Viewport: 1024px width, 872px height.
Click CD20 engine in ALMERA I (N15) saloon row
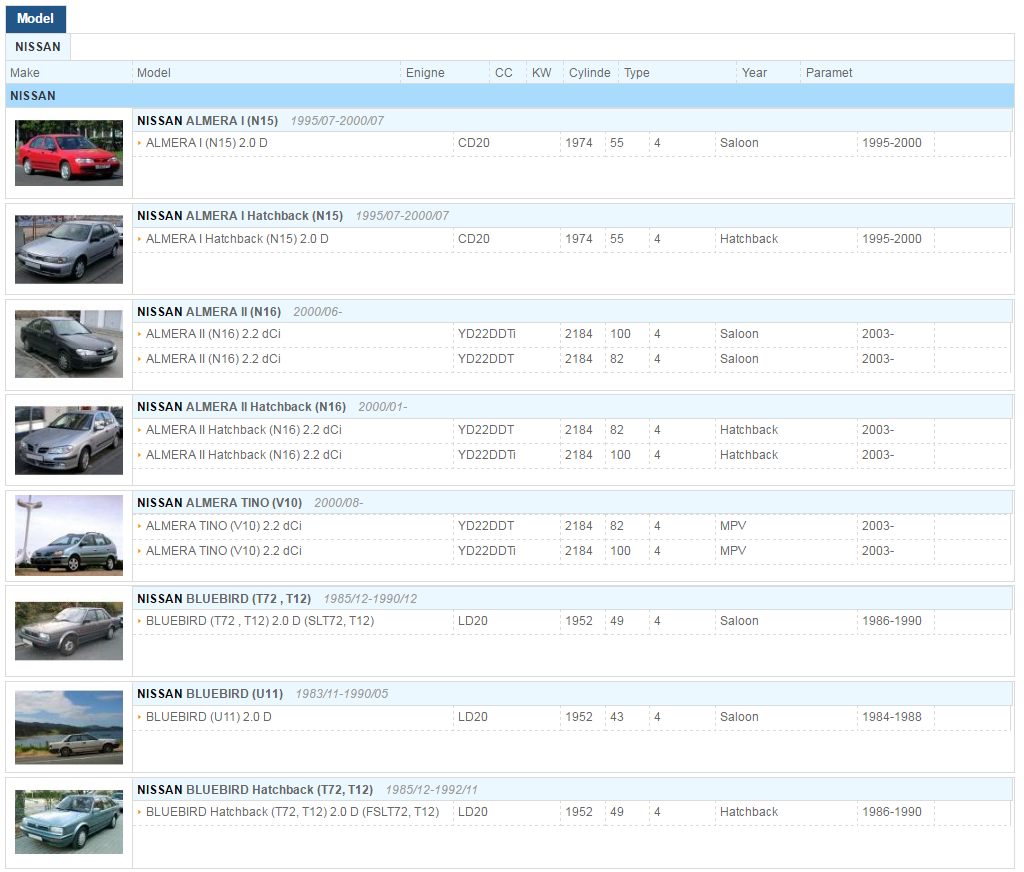point(473,143)
